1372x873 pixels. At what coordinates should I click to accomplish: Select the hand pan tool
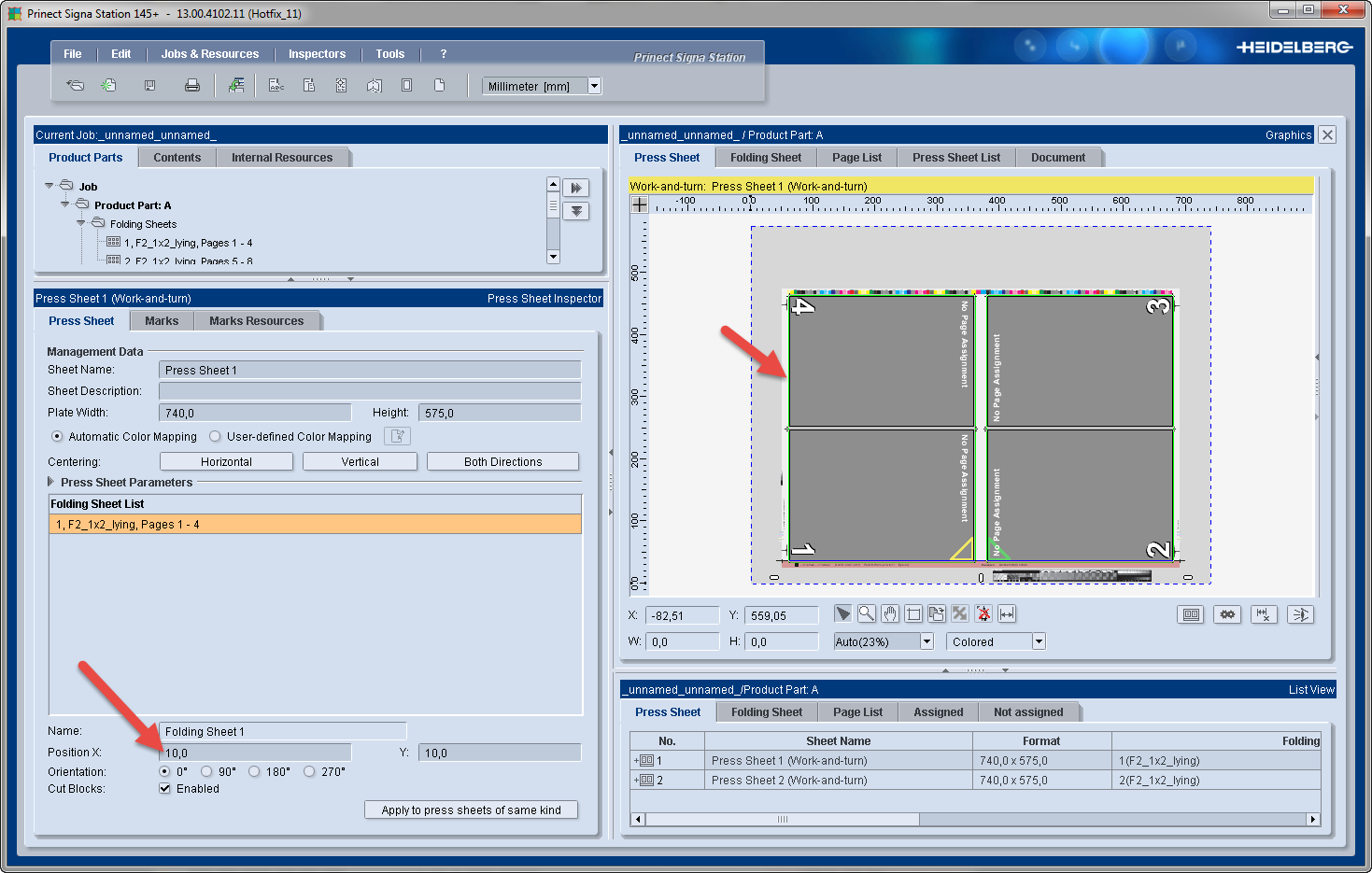click(890, 613)
